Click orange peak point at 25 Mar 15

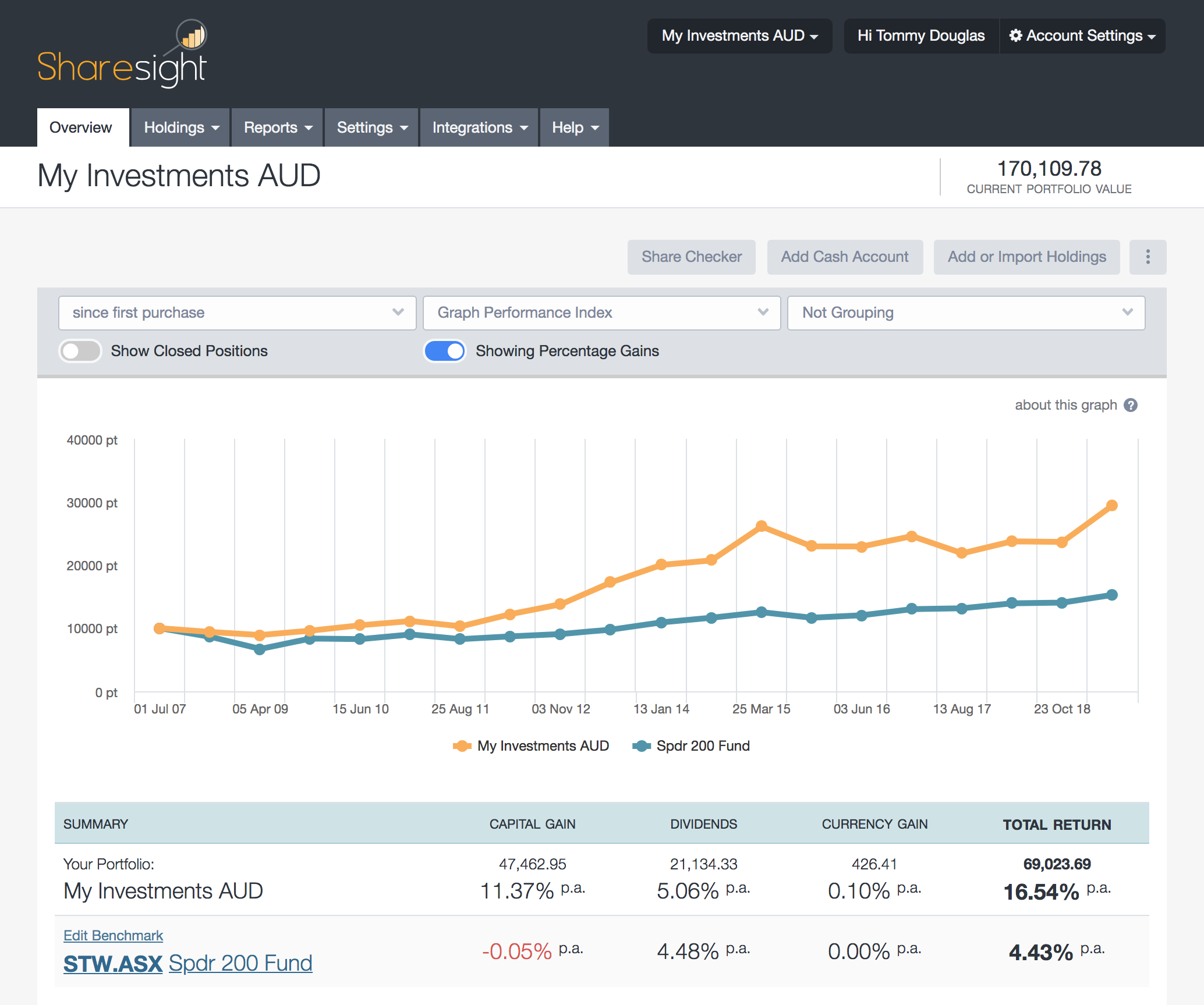761,526
